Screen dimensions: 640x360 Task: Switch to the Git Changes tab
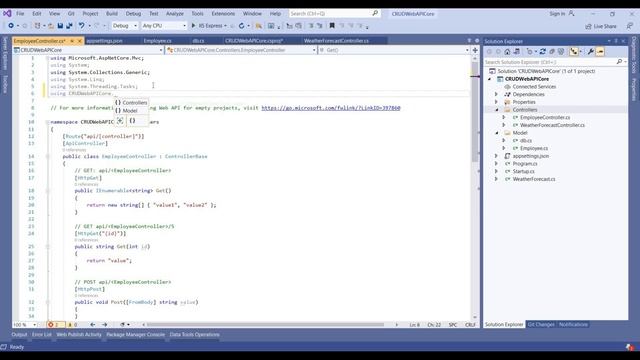click(x=541, y=324)
